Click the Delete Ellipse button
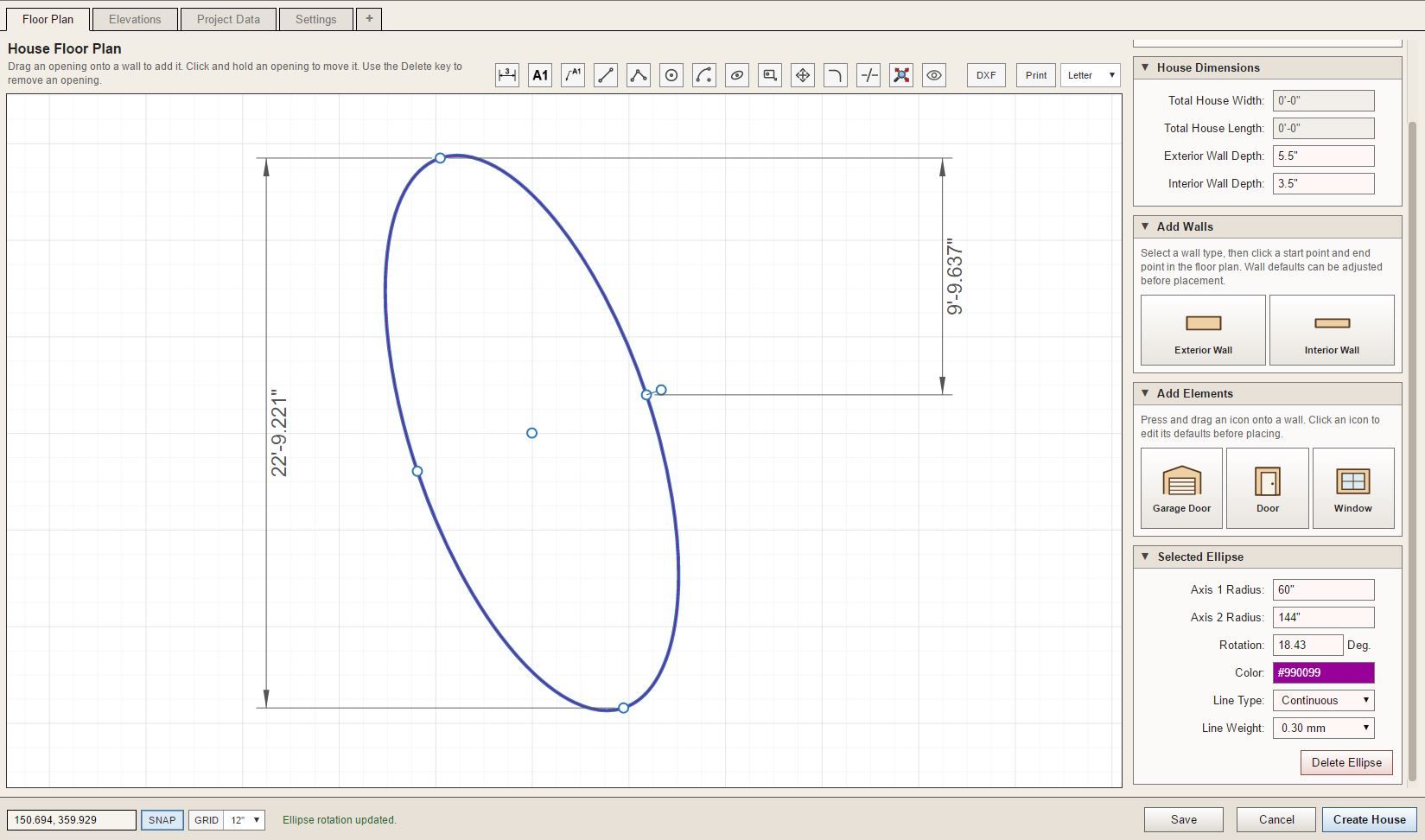 point(1346,762)
